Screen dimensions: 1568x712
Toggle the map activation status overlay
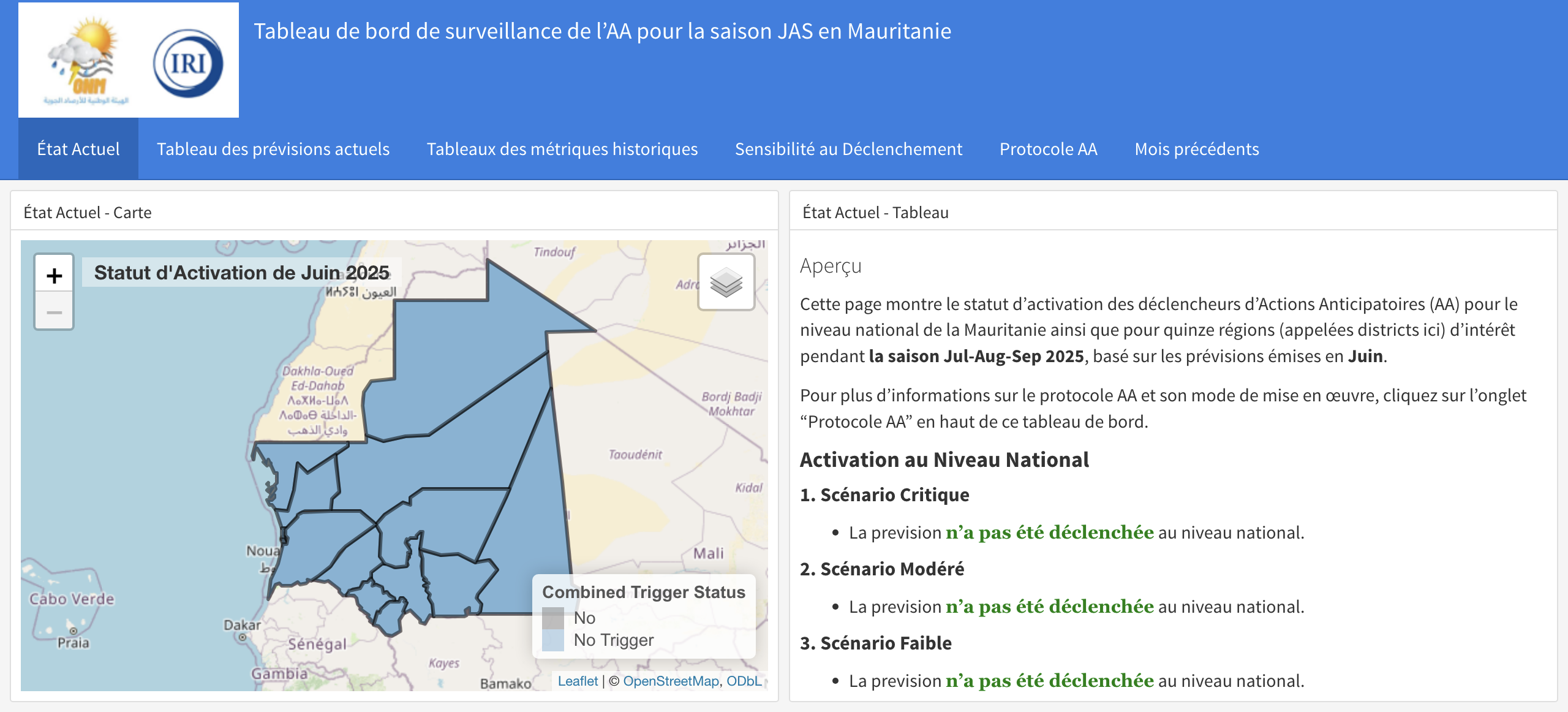[x=726, y=284]
